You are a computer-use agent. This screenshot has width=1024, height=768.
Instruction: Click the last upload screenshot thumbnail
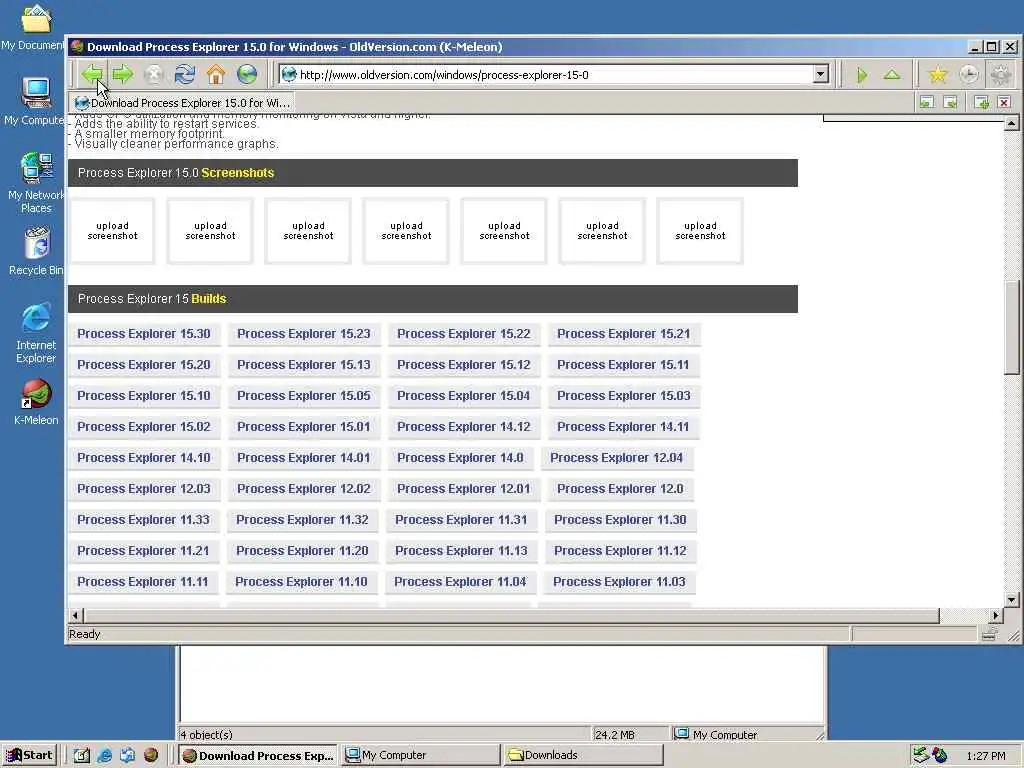pos(700,231)
